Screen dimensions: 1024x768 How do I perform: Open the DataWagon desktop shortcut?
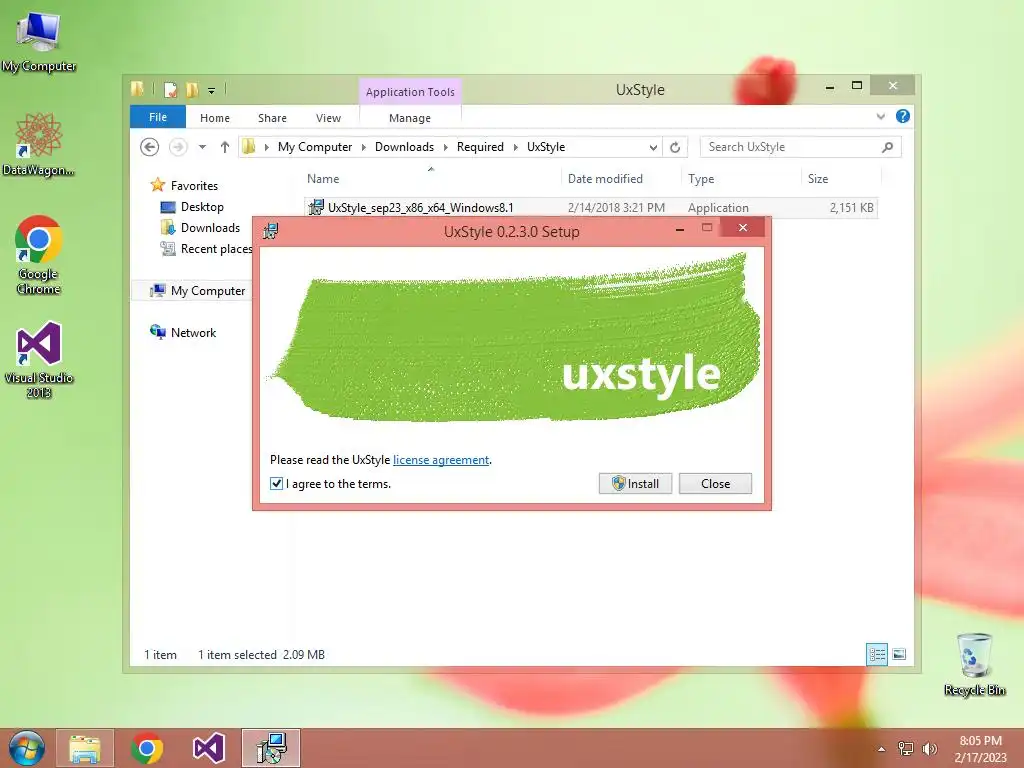pos(39,144)
